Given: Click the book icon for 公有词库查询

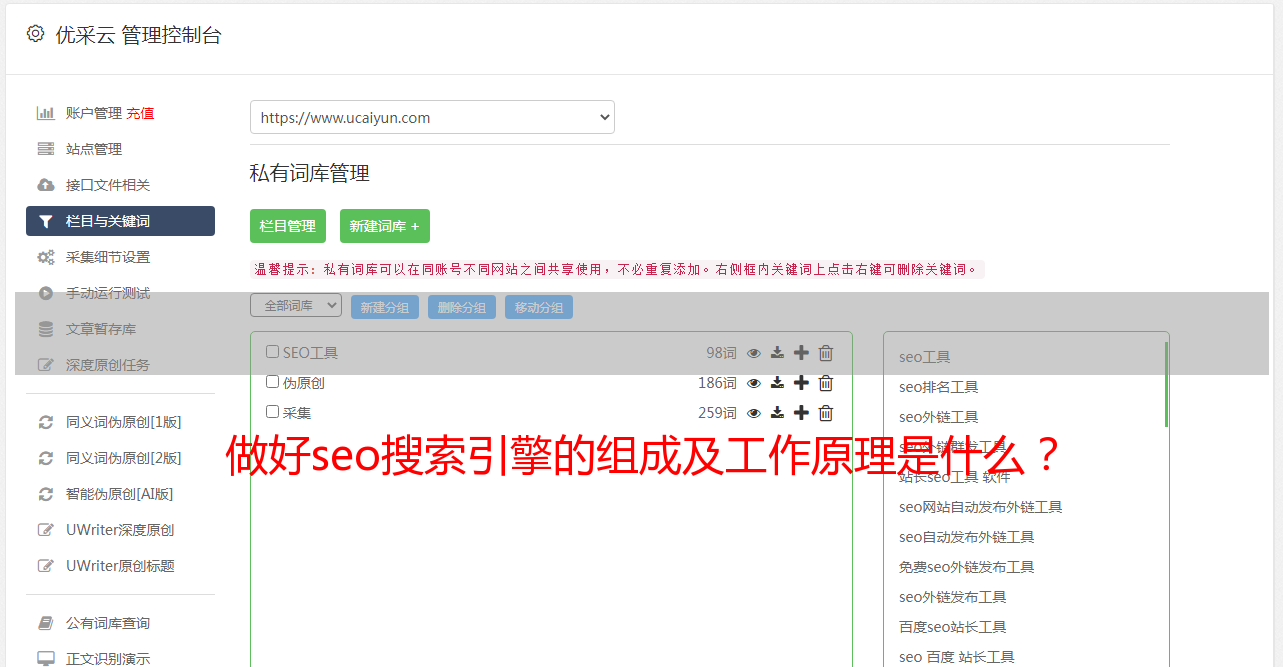Looking at the screenshot, I should pyautogui.click(x=46, y=623).
